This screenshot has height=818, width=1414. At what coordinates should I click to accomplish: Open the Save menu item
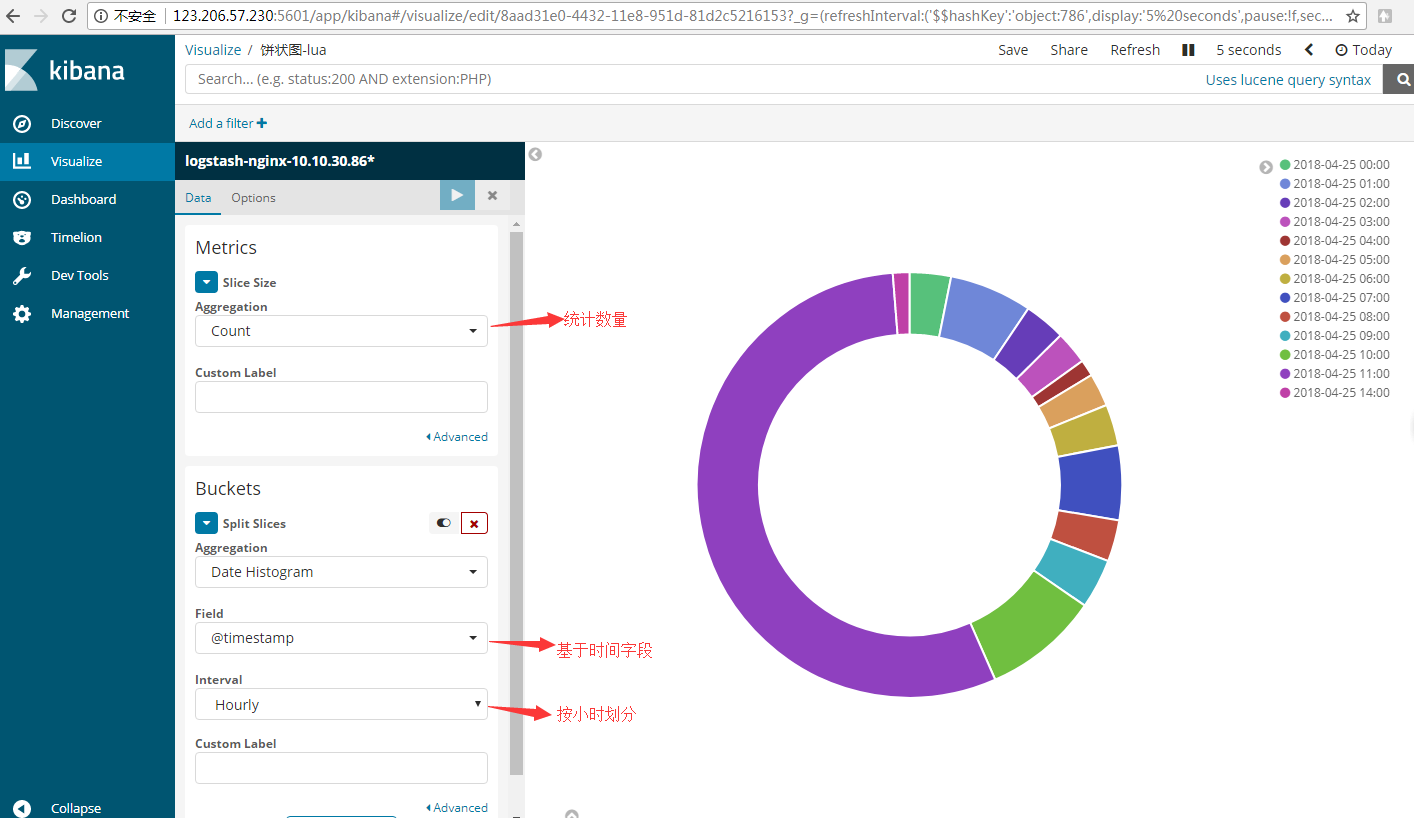pyautogui.click(x=1013, y=50)
